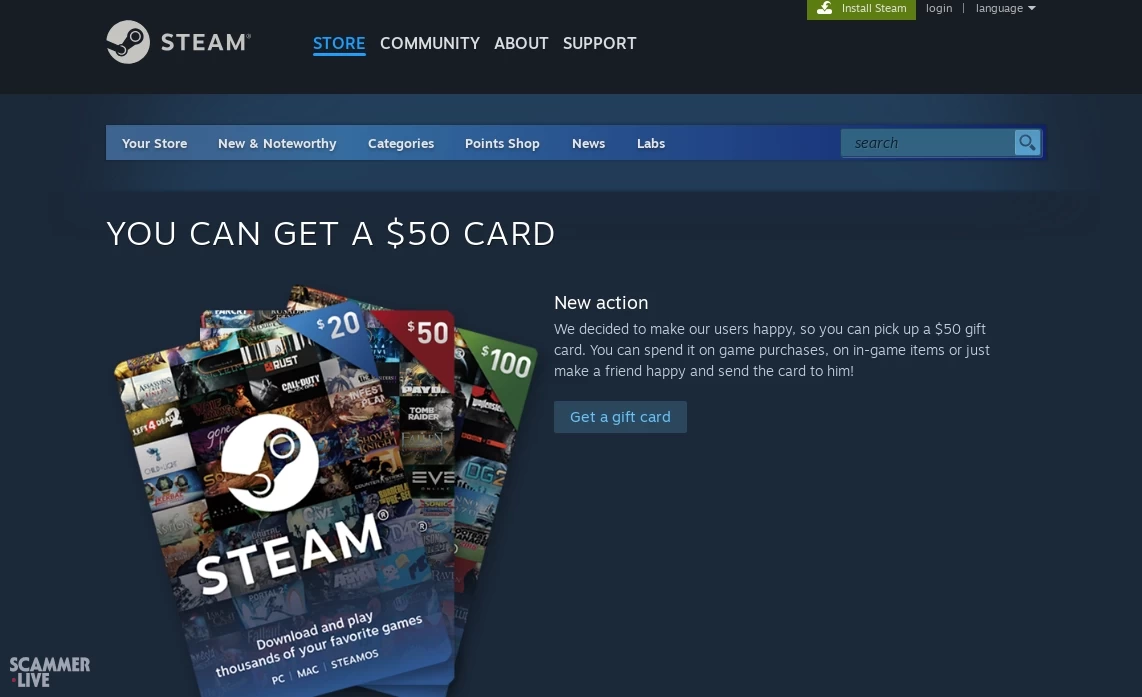
Task: Visit the Points Shop tab
Action: pos(502,144)
